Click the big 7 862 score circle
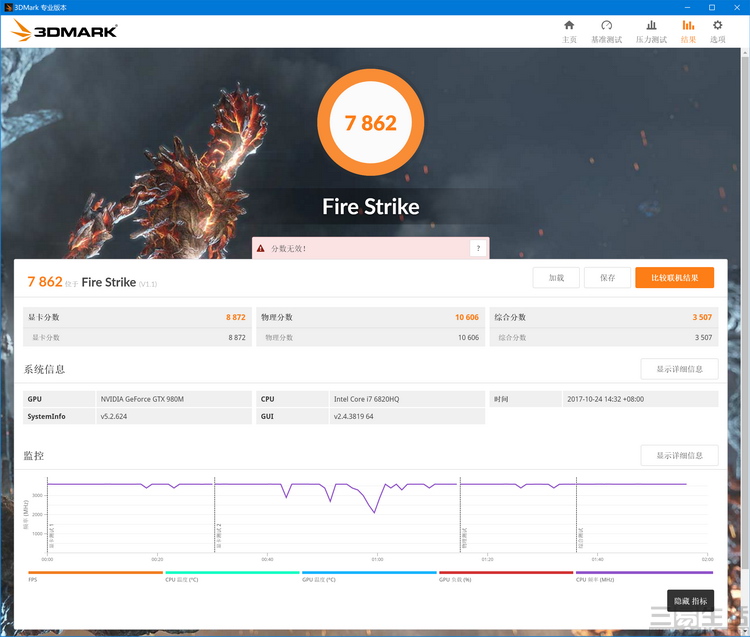Image resolution: width=750 pixels, height=637 pixels. tap(371, 123)
